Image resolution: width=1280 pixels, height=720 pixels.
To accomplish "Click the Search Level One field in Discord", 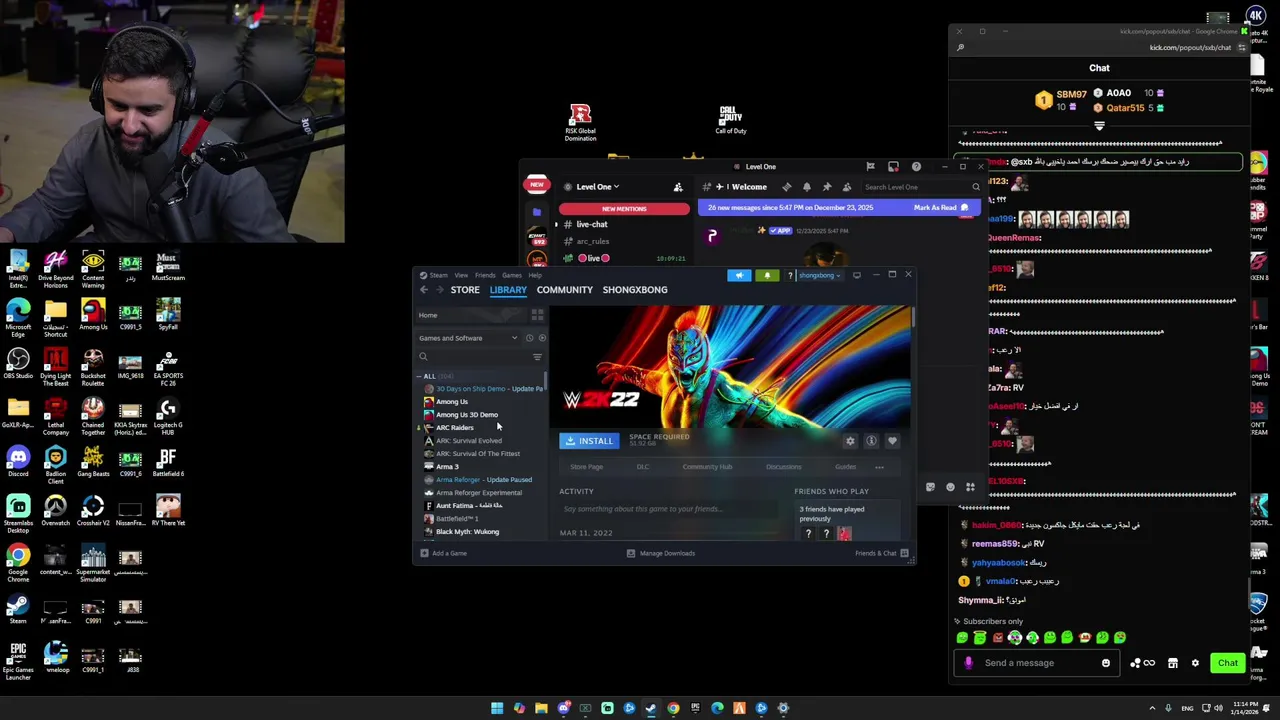I will (x=922, y=187).
